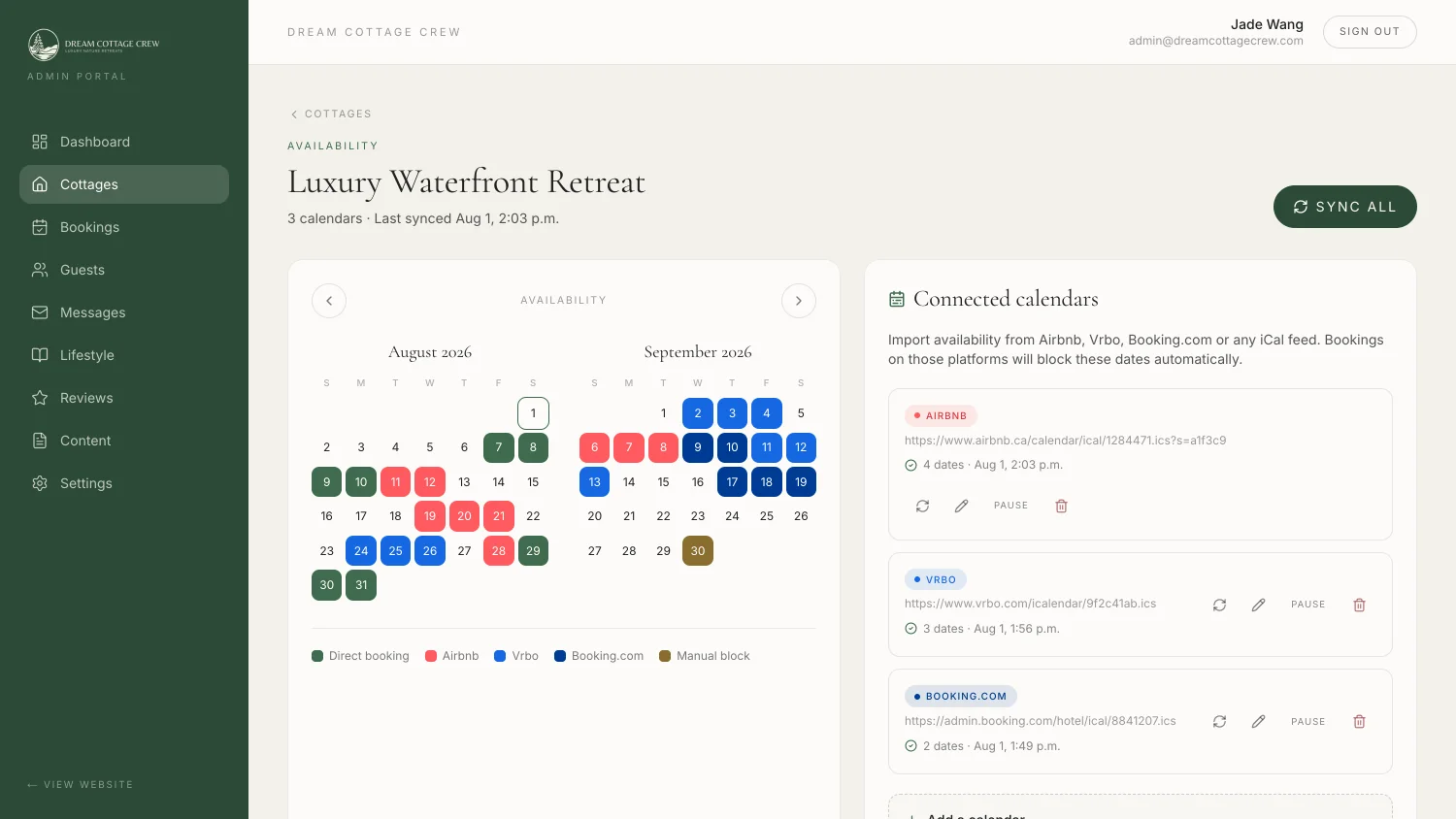Delete the Booking.com calendar feed
1456x819 pixels.
pos(1359,721)
